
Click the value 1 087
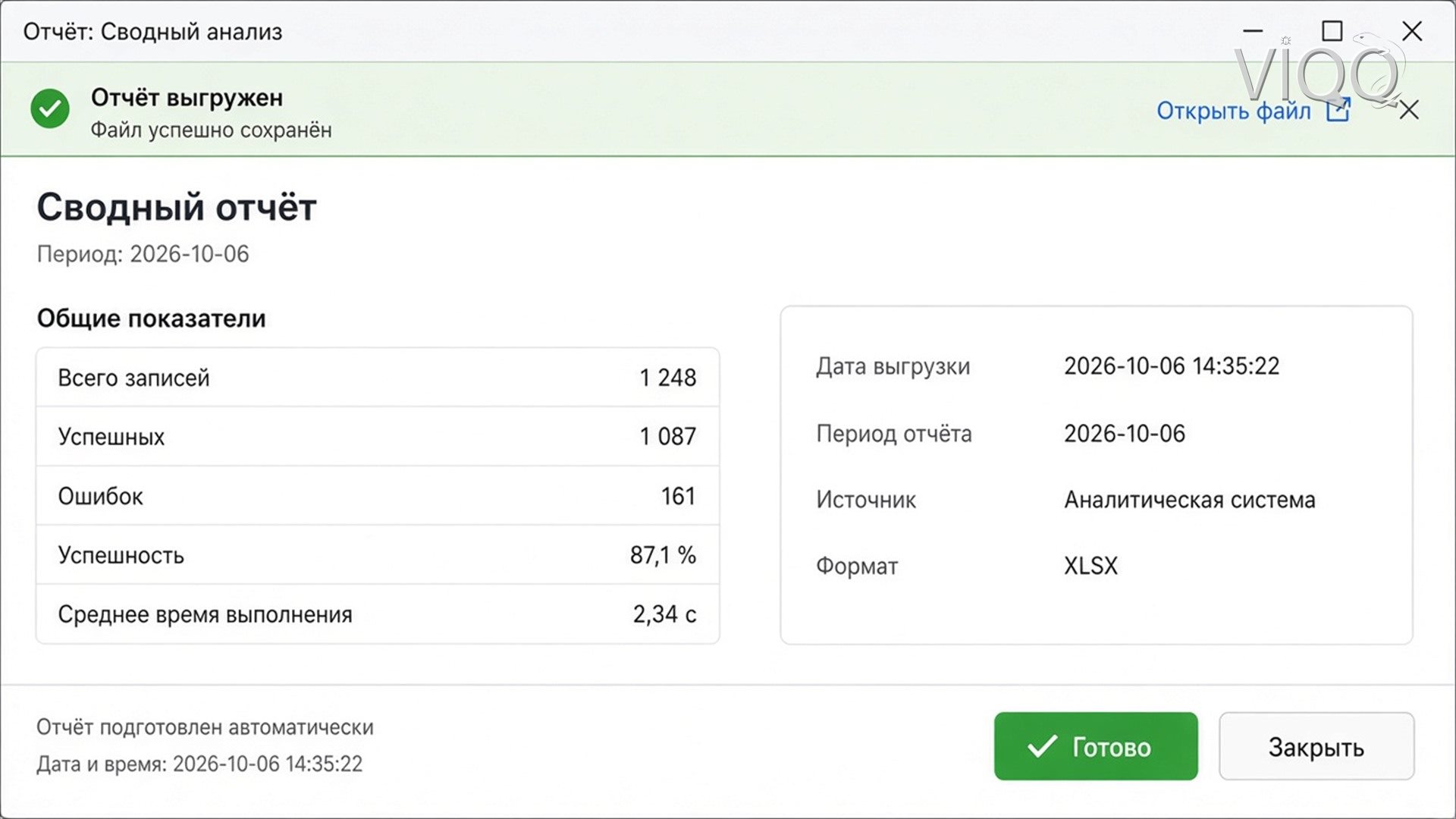point(667,437)
